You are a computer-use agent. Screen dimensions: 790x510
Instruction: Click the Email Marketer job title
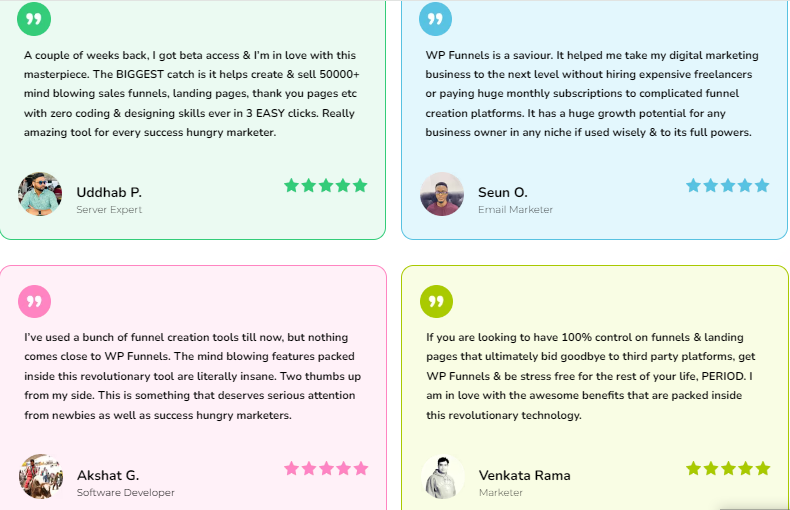[515, 210]
